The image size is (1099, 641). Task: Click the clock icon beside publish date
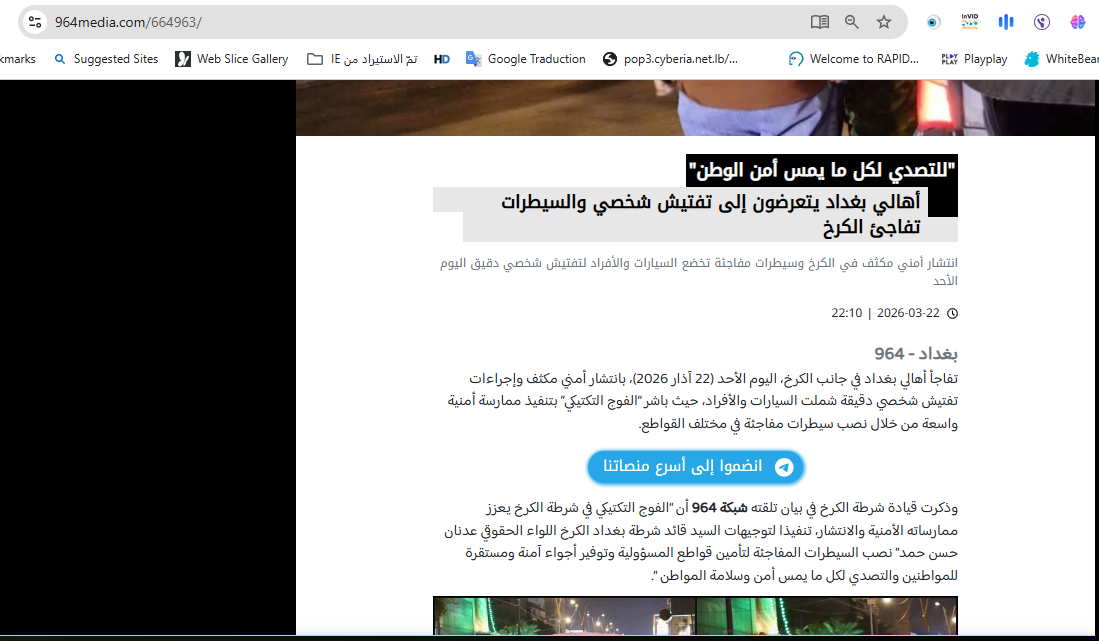click(x=952, y=313)
